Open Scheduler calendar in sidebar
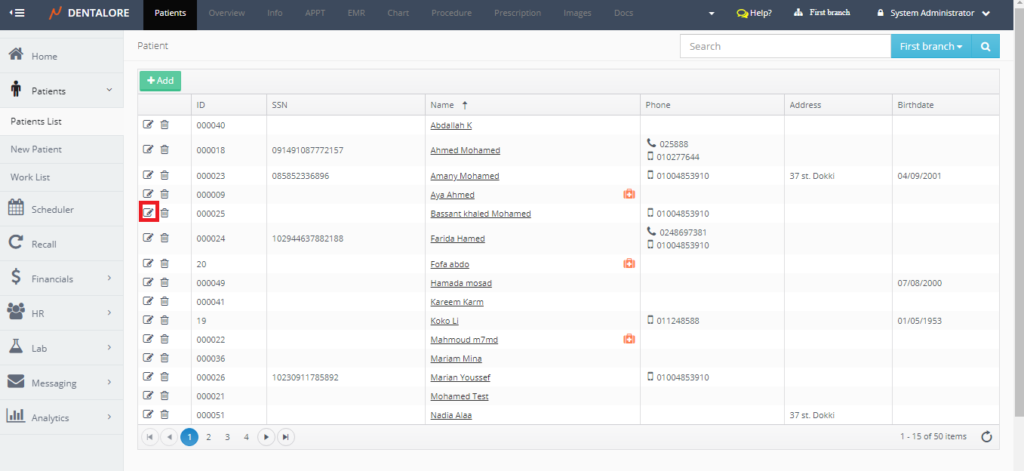The height and width of the screenshot is (471, 1024). (x=52, y=209)
